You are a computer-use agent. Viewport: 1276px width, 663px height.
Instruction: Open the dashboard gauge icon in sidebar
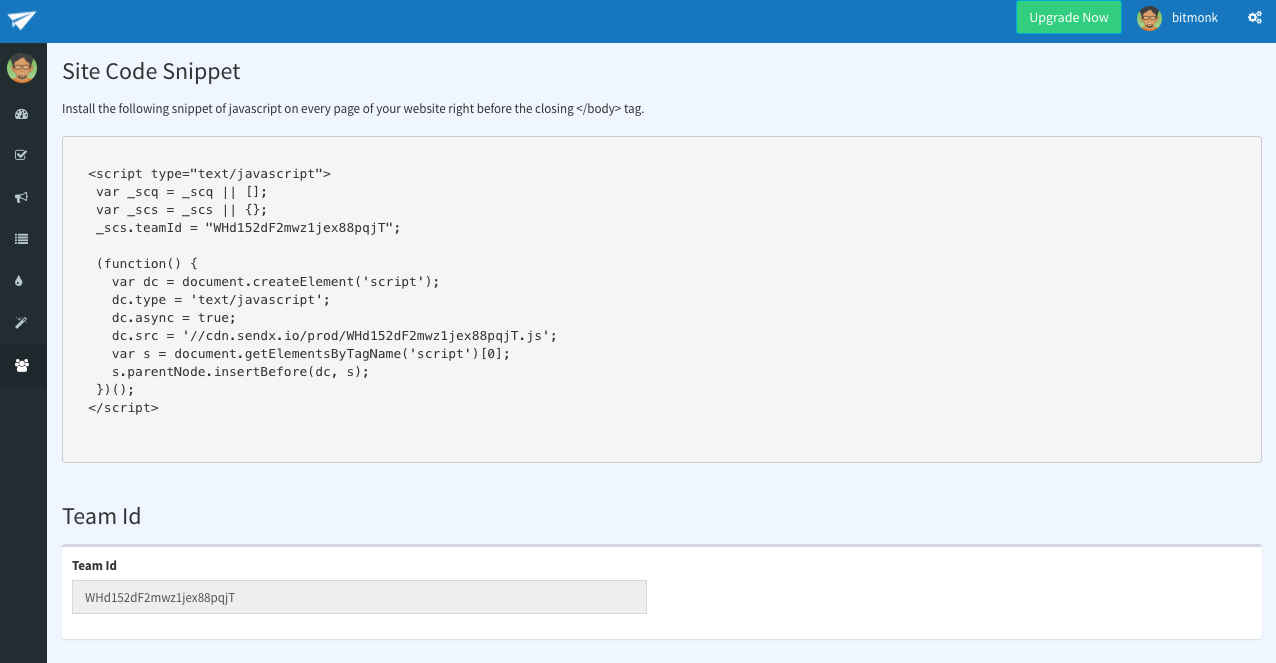tap(21, 113)
